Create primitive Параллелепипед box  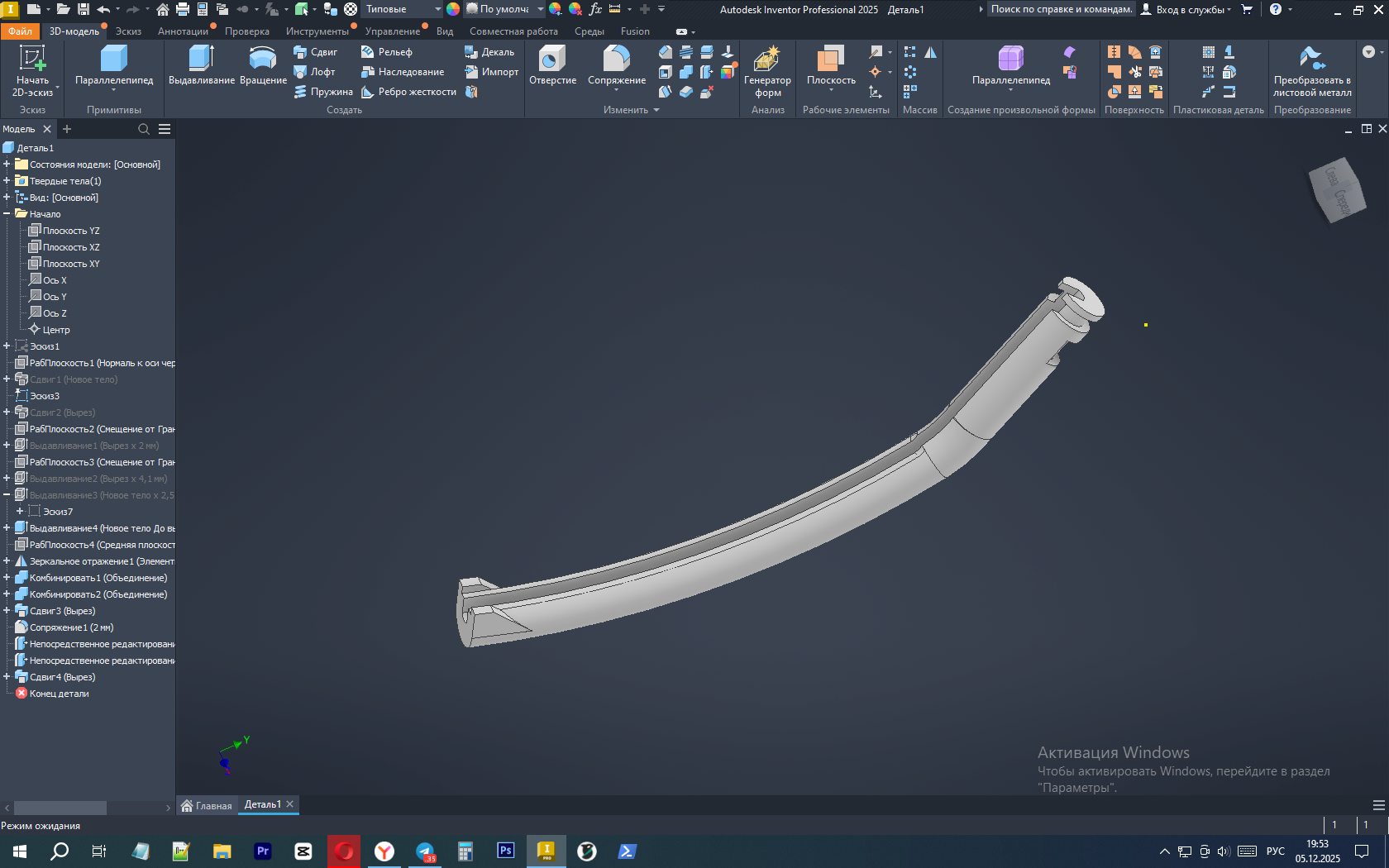tap(114, 65)
